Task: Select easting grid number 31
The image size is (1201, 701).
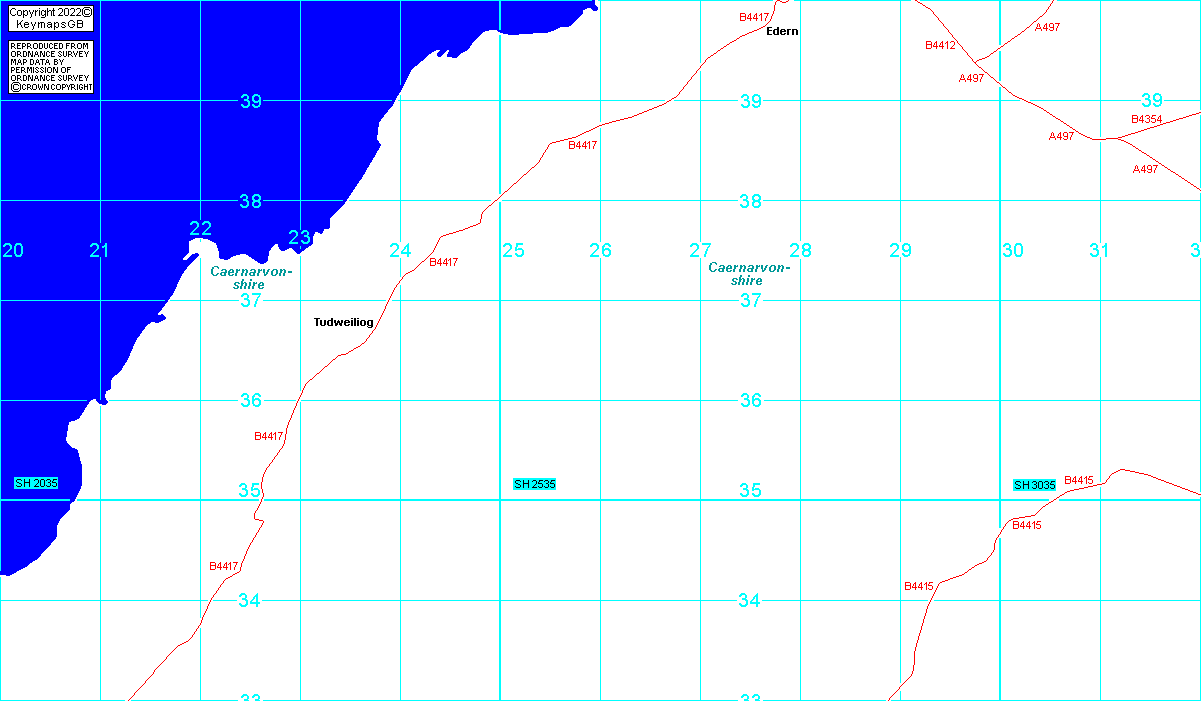Action: pyautogui.click(x=1099, y=250)
